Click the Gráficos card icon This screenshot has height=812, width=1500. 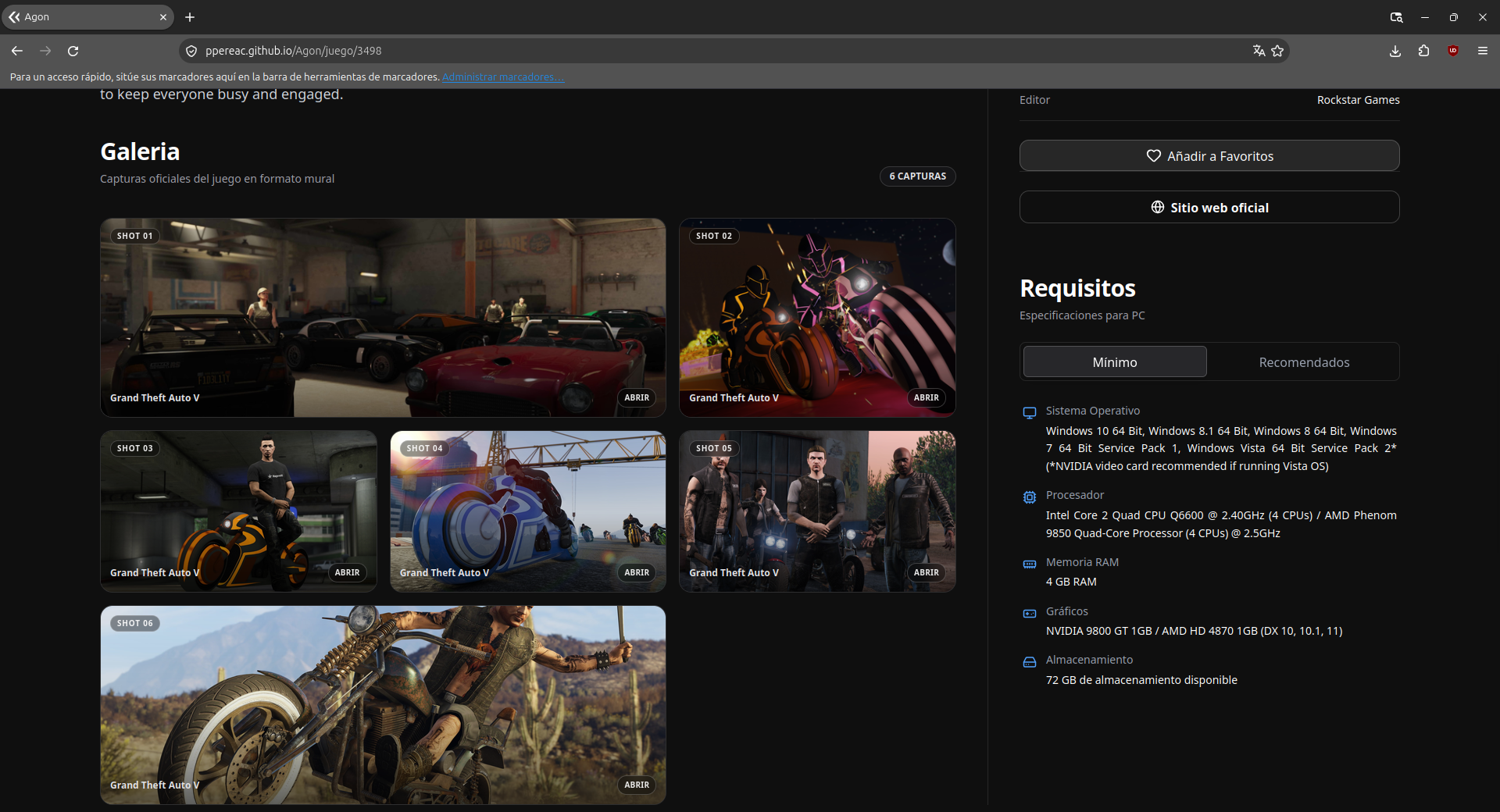pyautogui.click(x=1030, y=614)
